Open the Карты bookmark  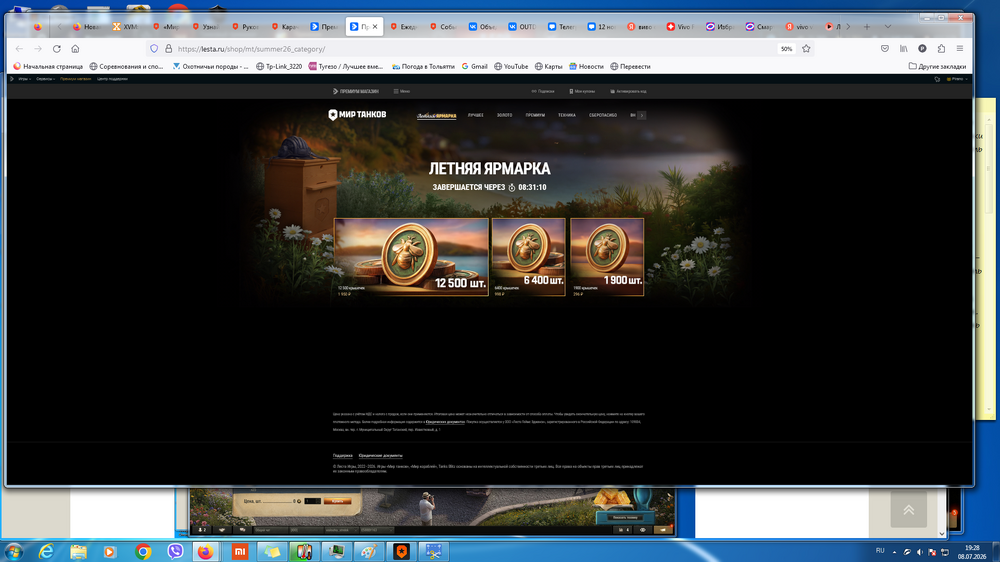click(548, 66)
